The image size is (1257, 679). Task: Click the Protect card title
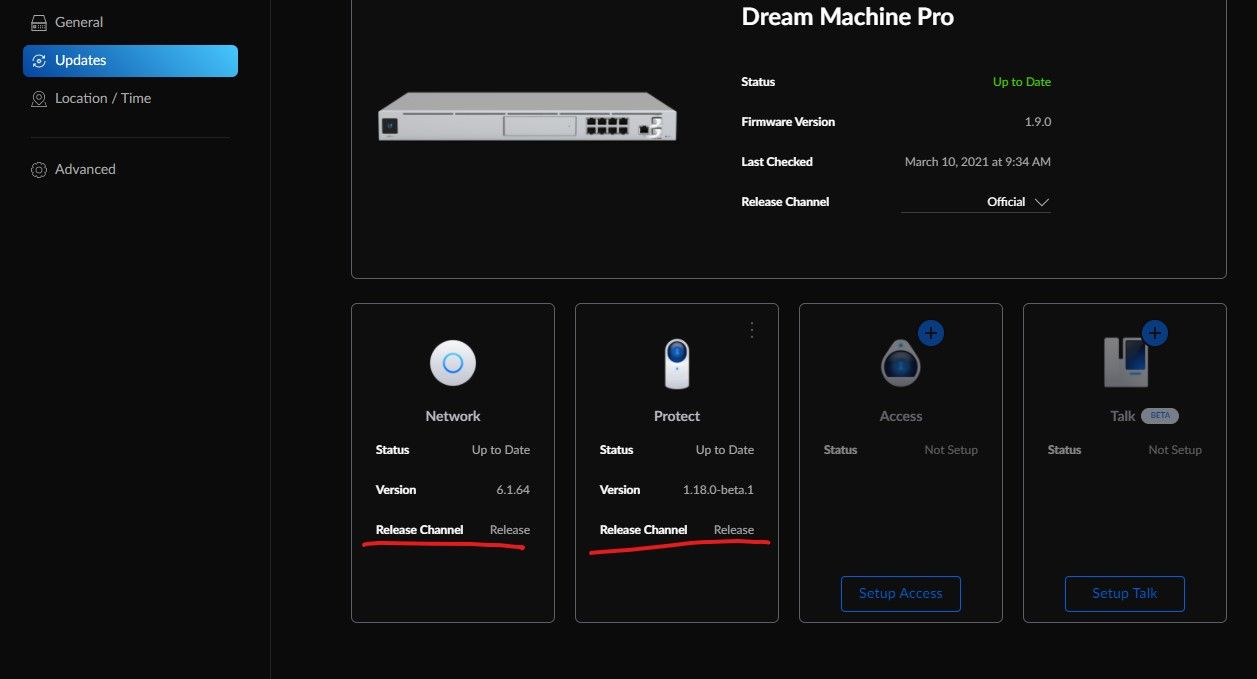tap(677, 416)
